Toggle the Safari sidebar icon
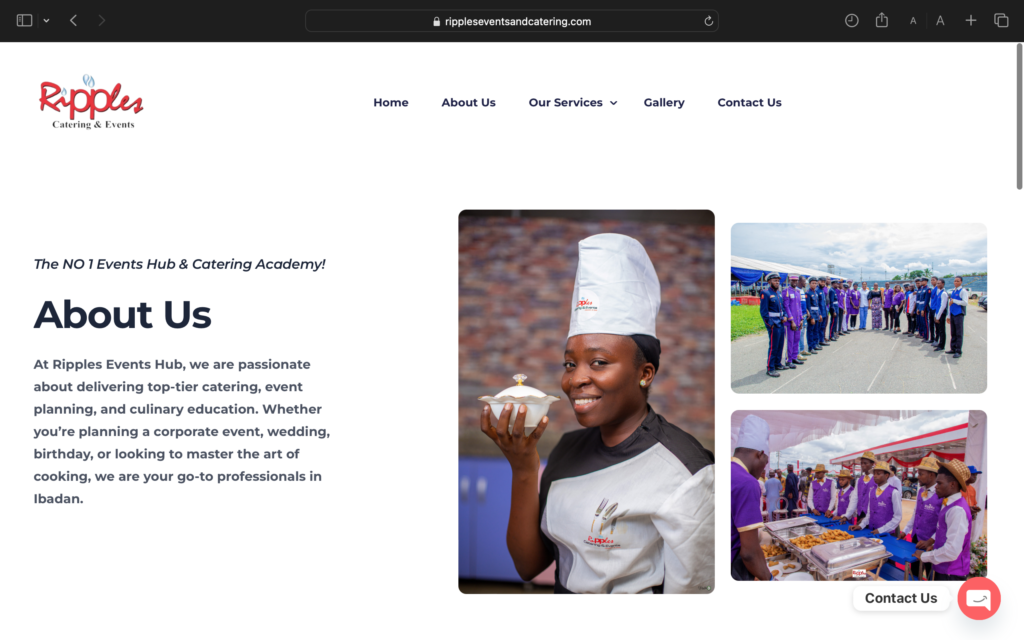Screen dimensions: 1024x640 tap(24, 21)
